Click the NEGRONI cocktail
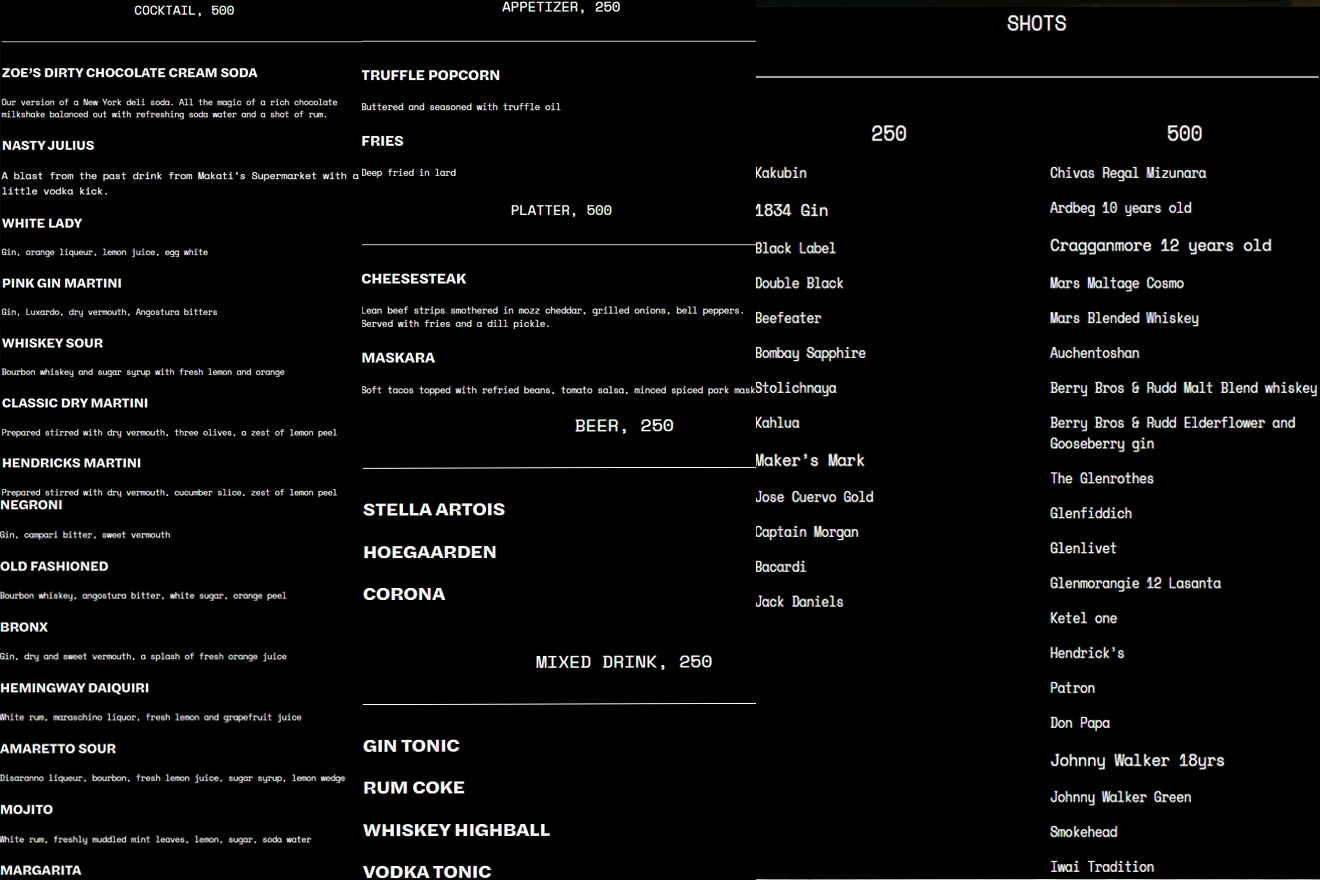Image resolution: width=1320 pixels, height=880 pixels. click(x=31, y=506)
